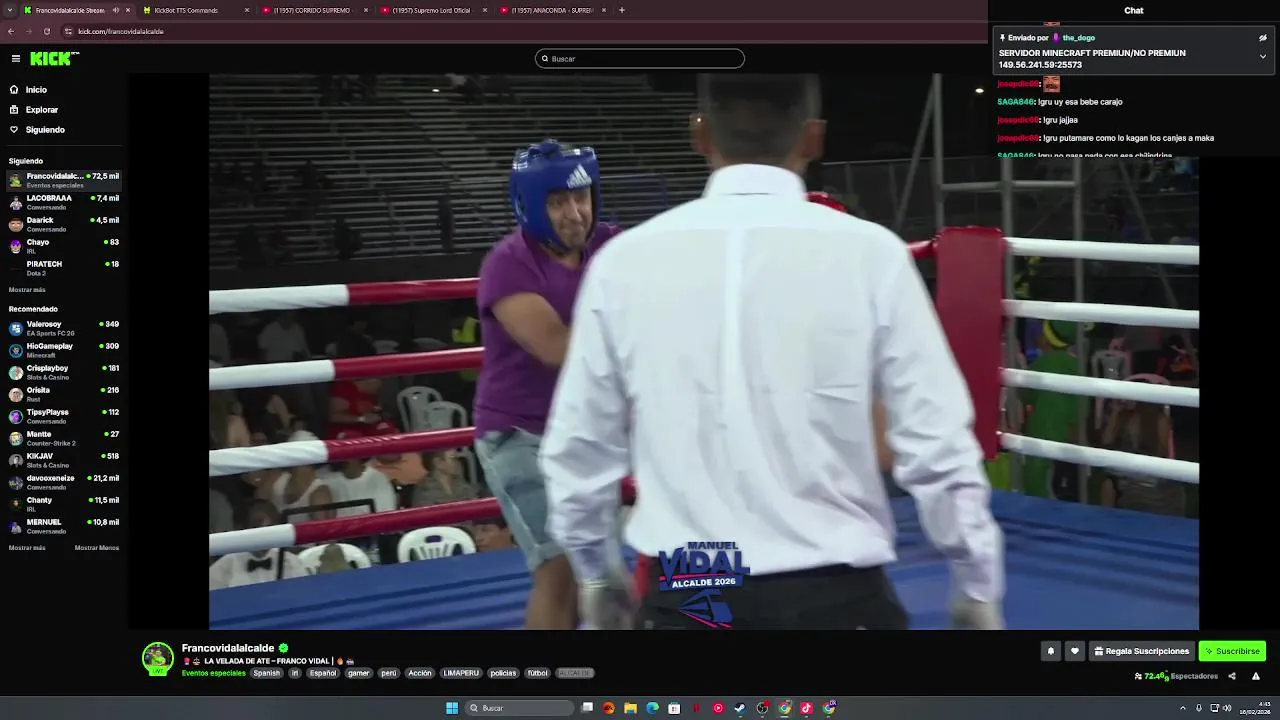Collapse recommended list with Mostrar Menos

point(97,548)
